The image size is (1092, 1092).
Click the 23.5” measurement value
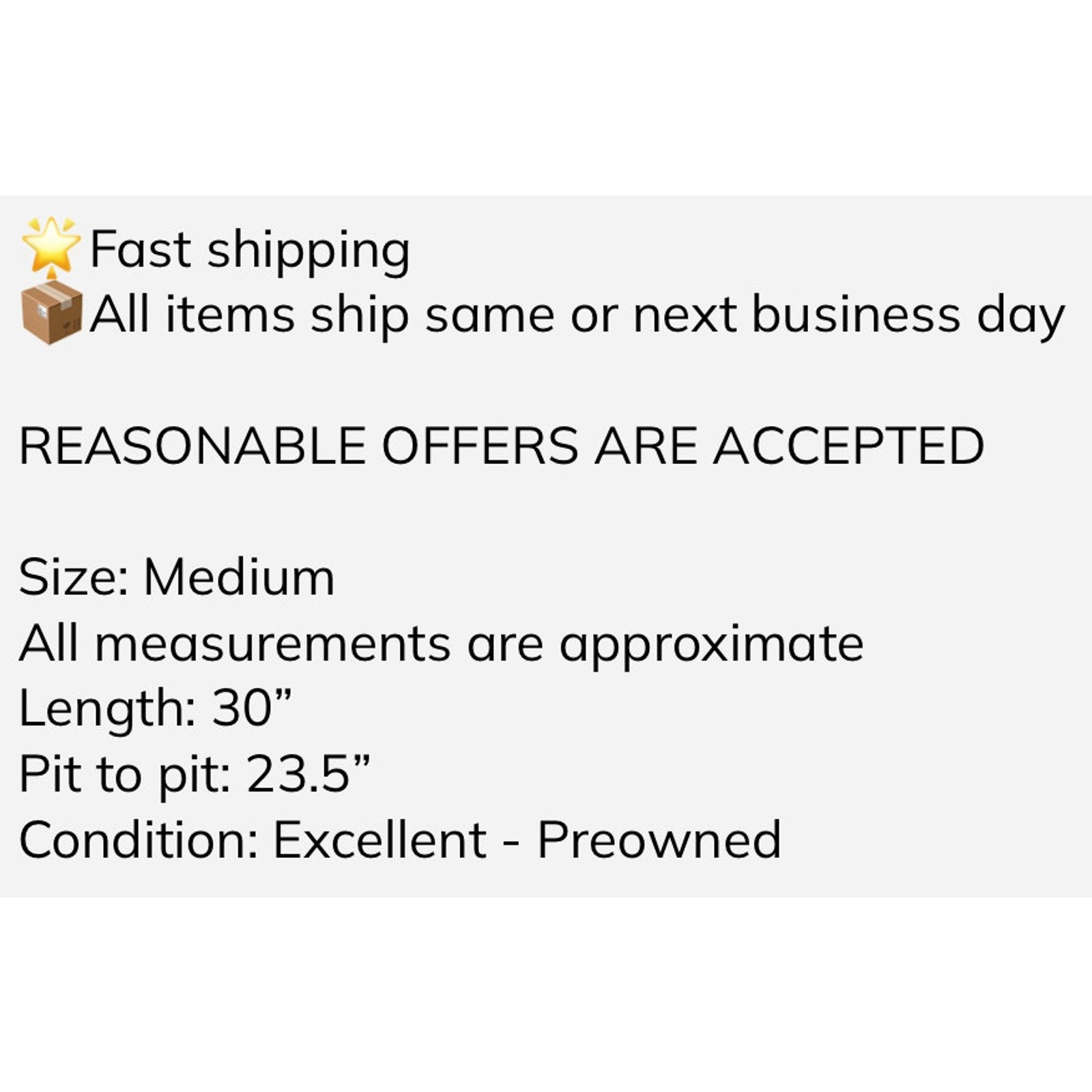(307, 773)
